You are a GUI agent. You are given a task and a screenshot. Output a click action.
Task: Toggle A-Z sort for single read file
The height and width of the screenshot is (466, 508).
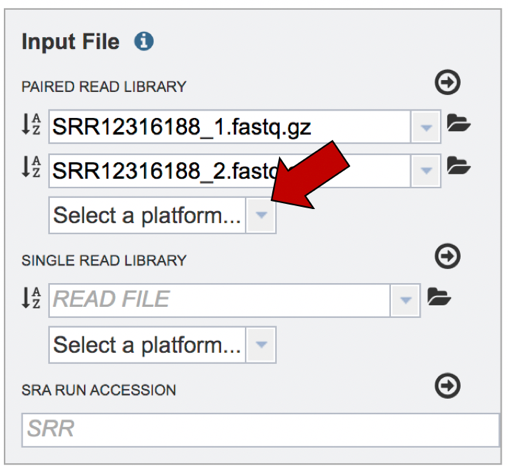point(31,297)
